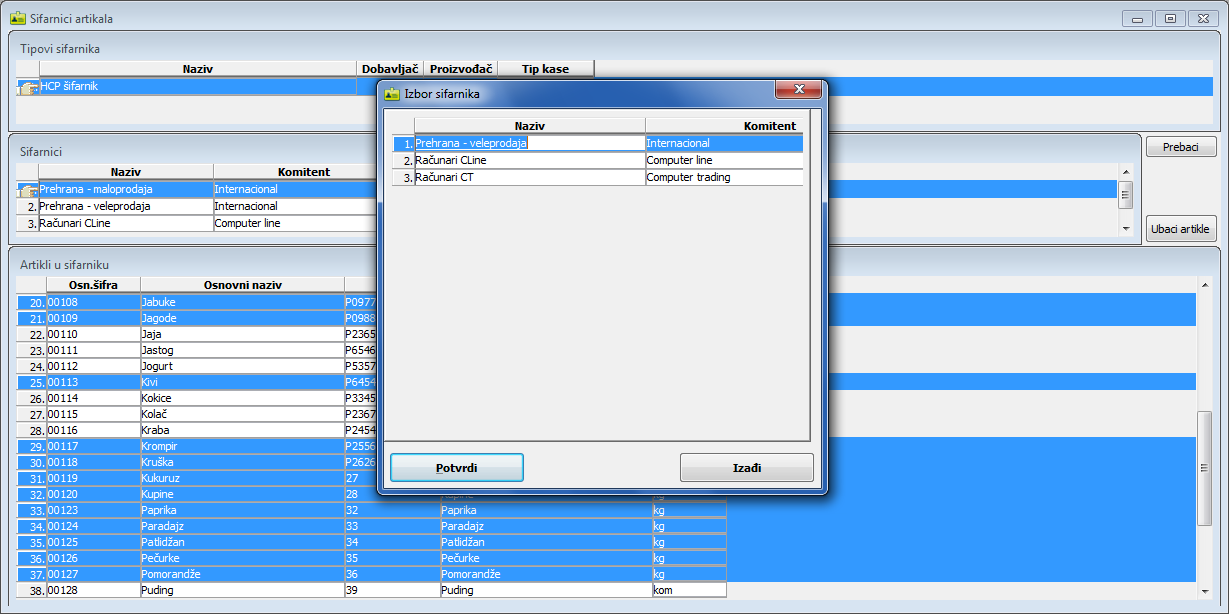Click the Osnovni naziv column header

click(x=242, y=285)
